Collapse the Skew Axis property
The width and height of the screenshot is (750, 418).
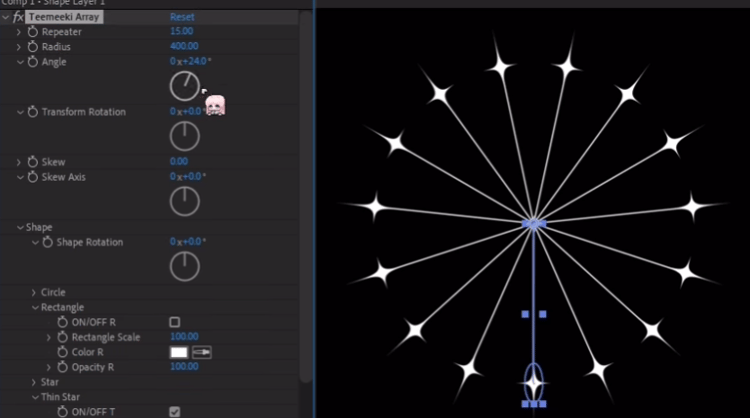[20, 177]
